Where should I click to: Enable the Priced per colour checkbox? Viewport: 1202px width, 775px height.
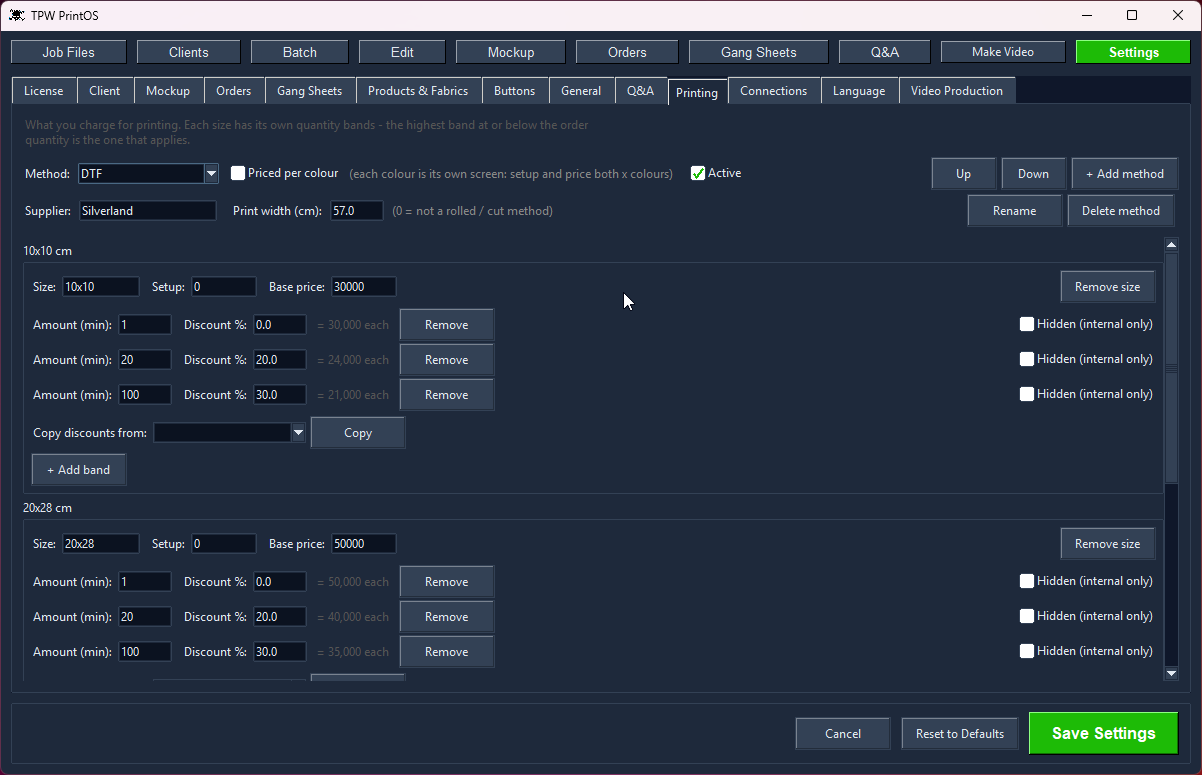pyautogui.click(x=238, y=173)
